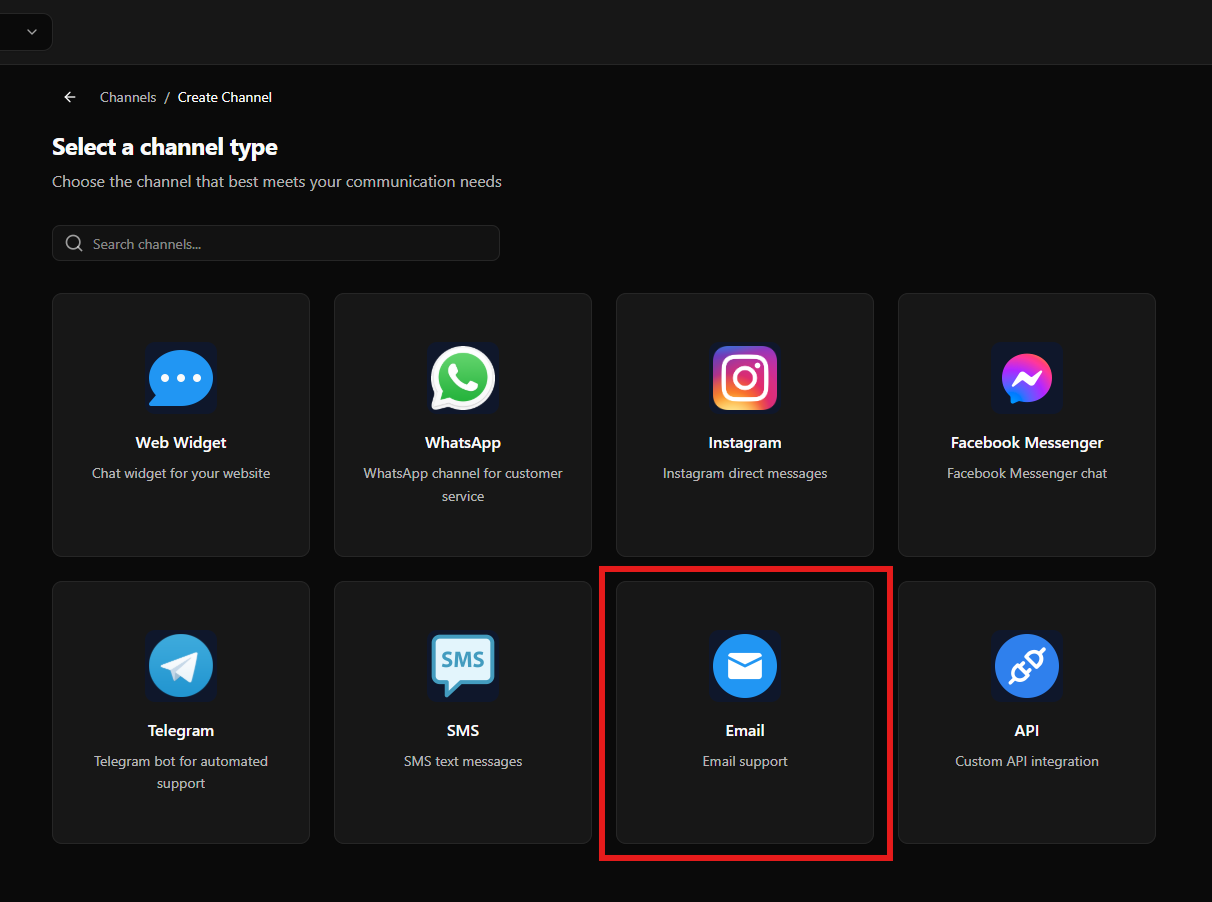The height and width of the screenshot is (902, 1212).
Task: Click the Telegram paper plane icon
Action: coord(181,666)
